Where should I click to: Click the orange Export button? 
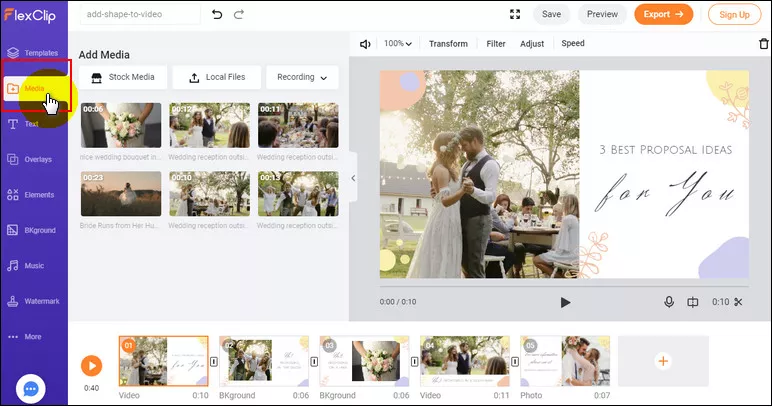[x=664, y=14]
